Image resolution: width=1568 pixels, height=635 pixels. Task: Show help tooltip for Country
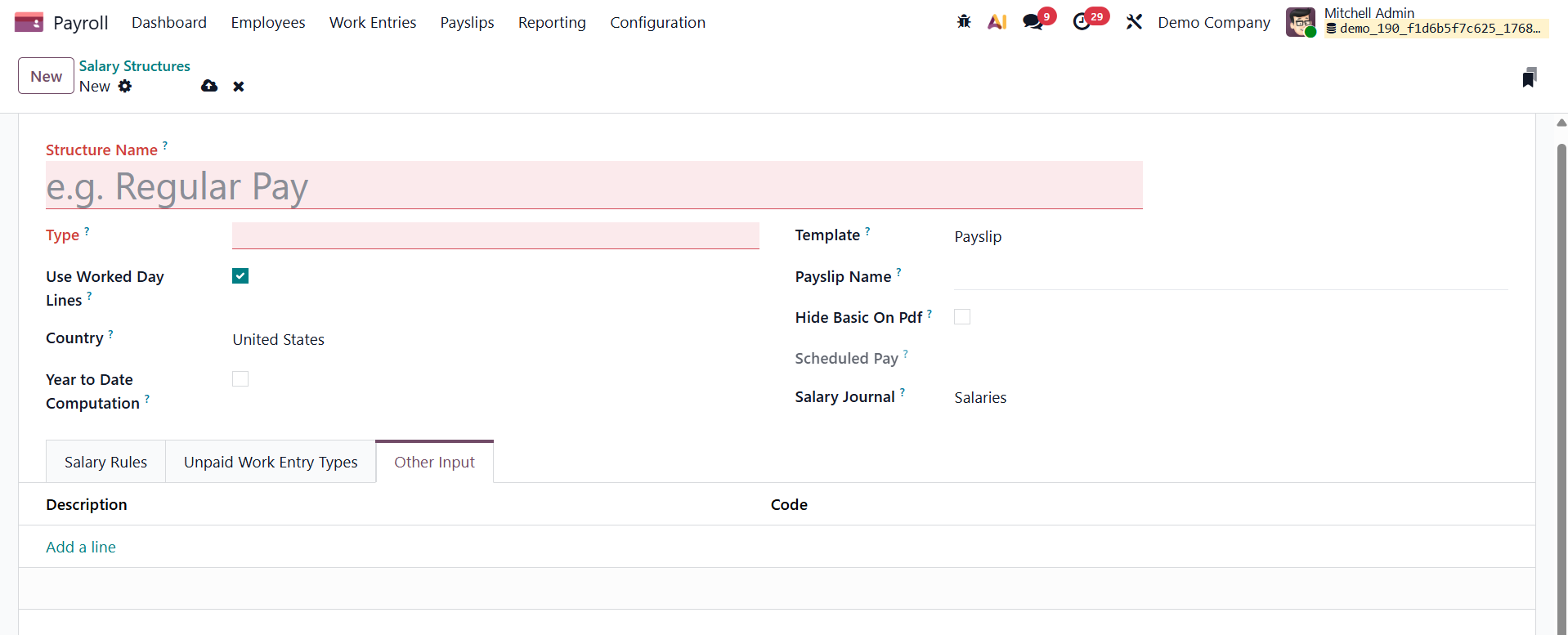click(110, 334)
